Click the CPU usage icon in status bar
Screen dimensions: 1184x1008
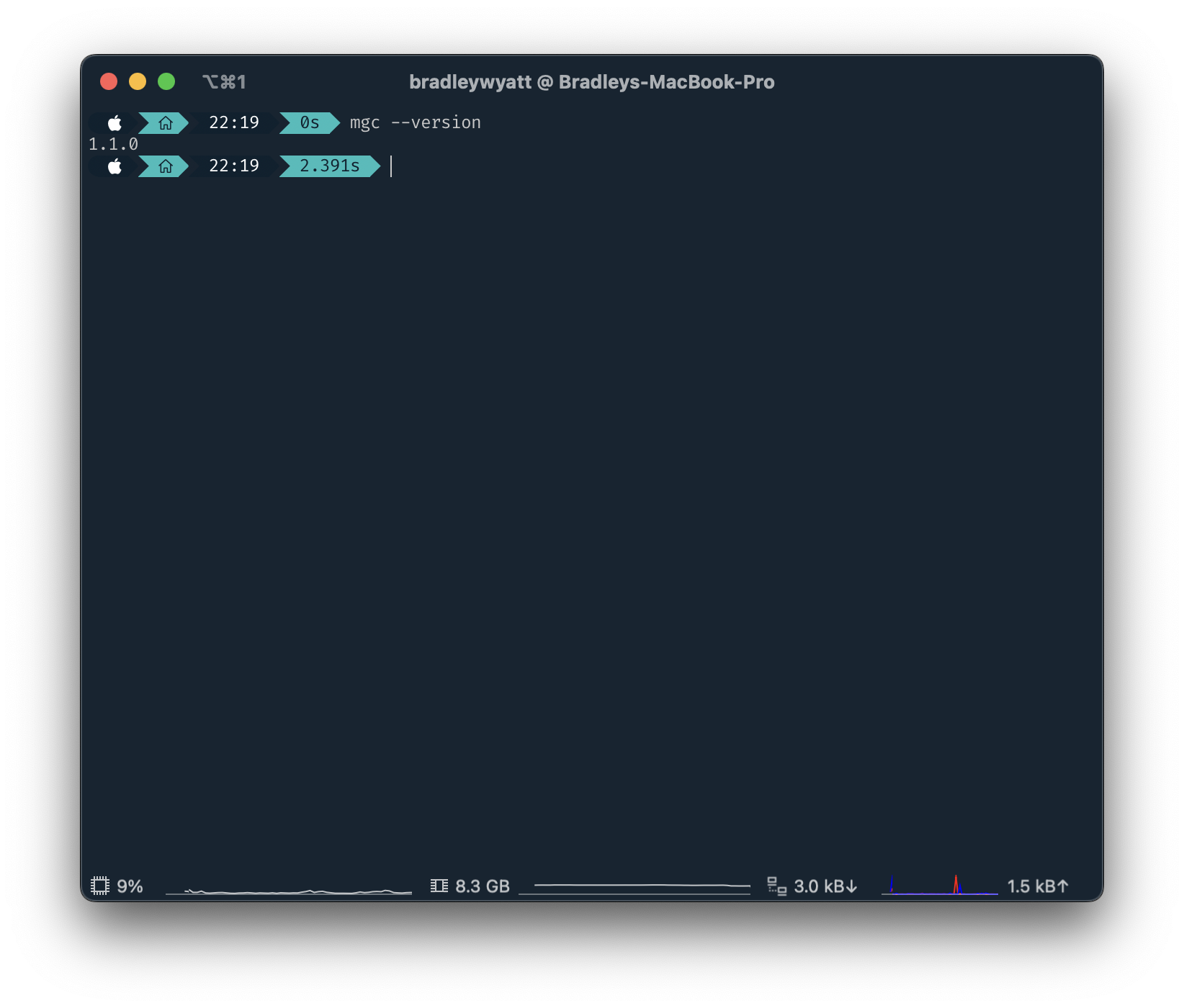click(x=100, y=886)
